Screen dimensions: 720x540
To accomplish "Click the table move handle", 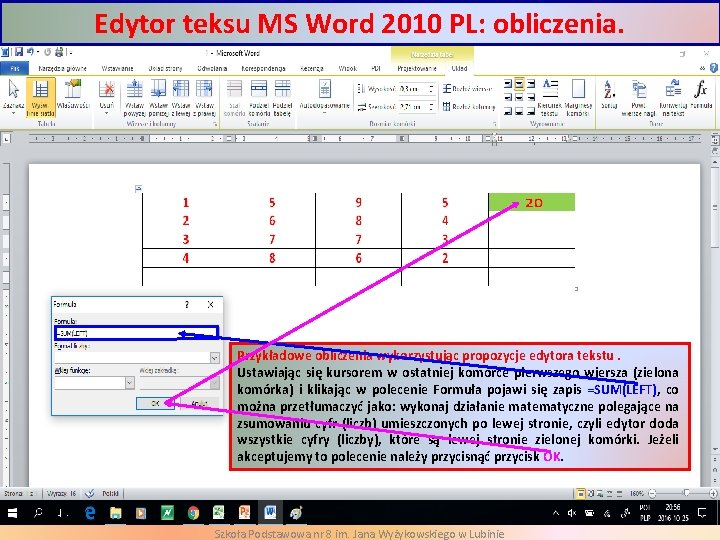I will [x=138, y=188].
